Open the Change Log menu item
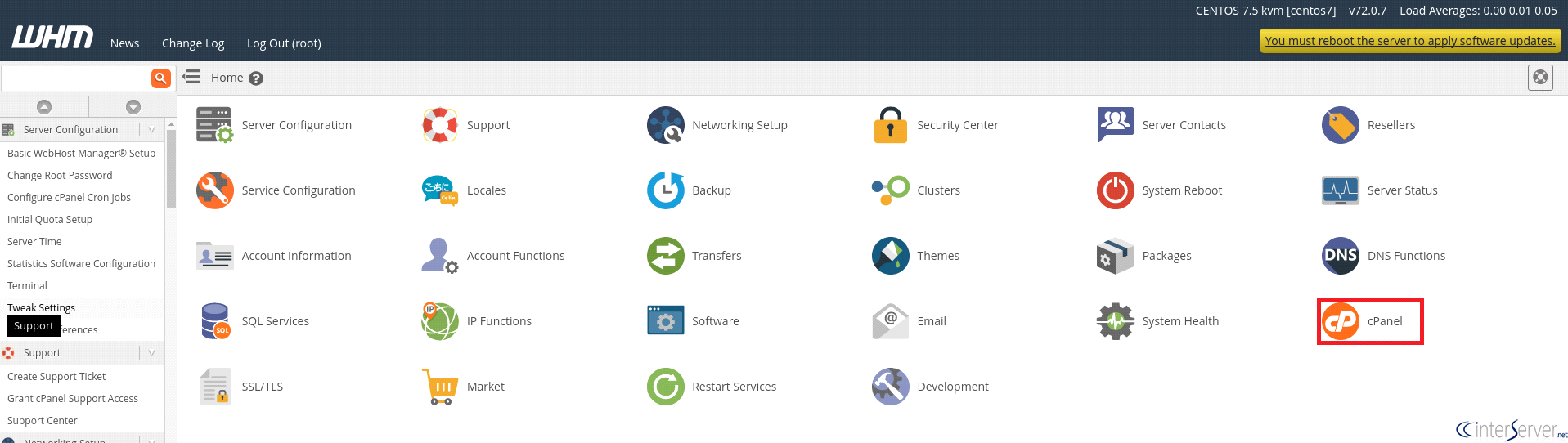This screenshot has height=443, width=1568. [193, 43]
